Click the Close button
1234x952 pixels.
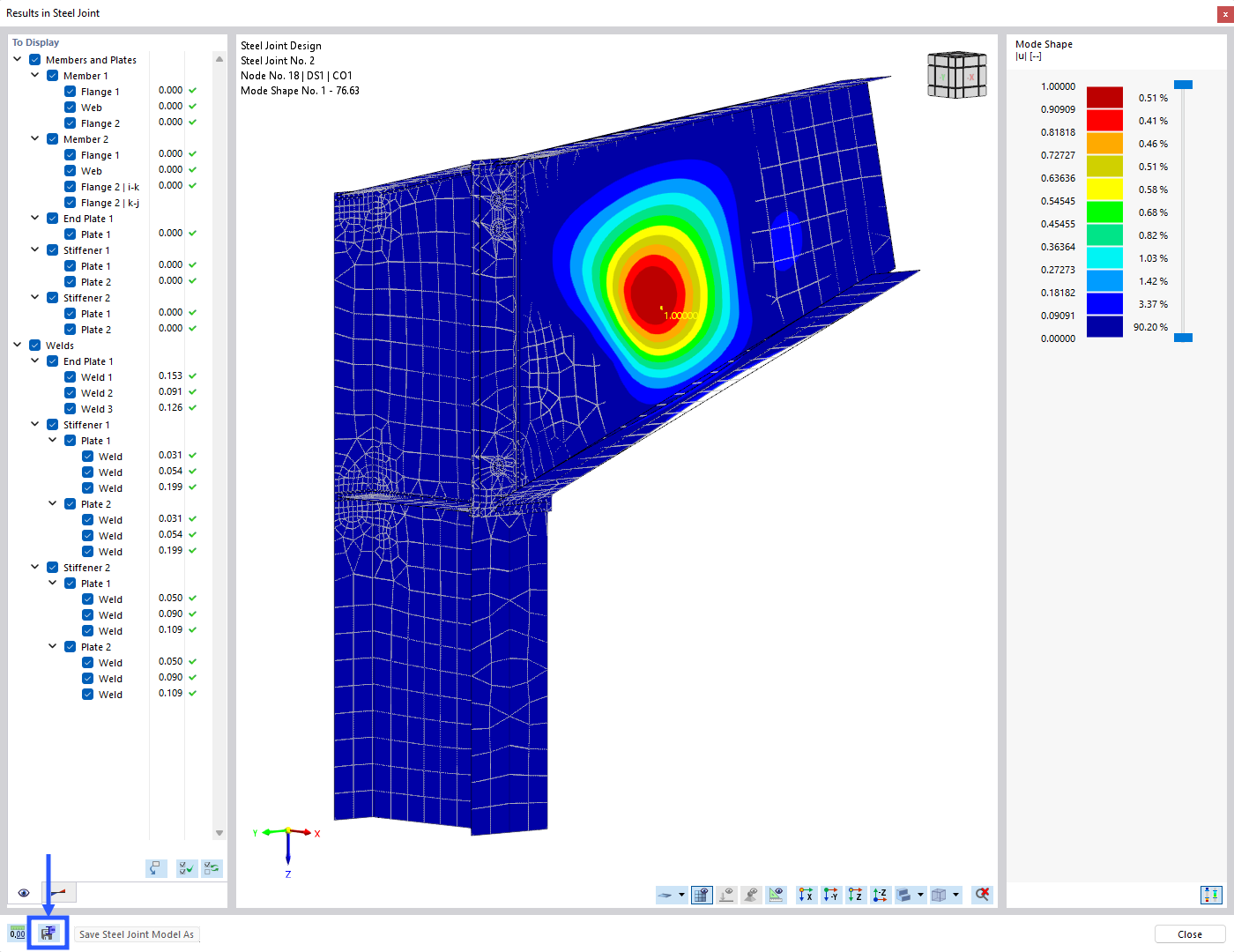pos(1190,934)
